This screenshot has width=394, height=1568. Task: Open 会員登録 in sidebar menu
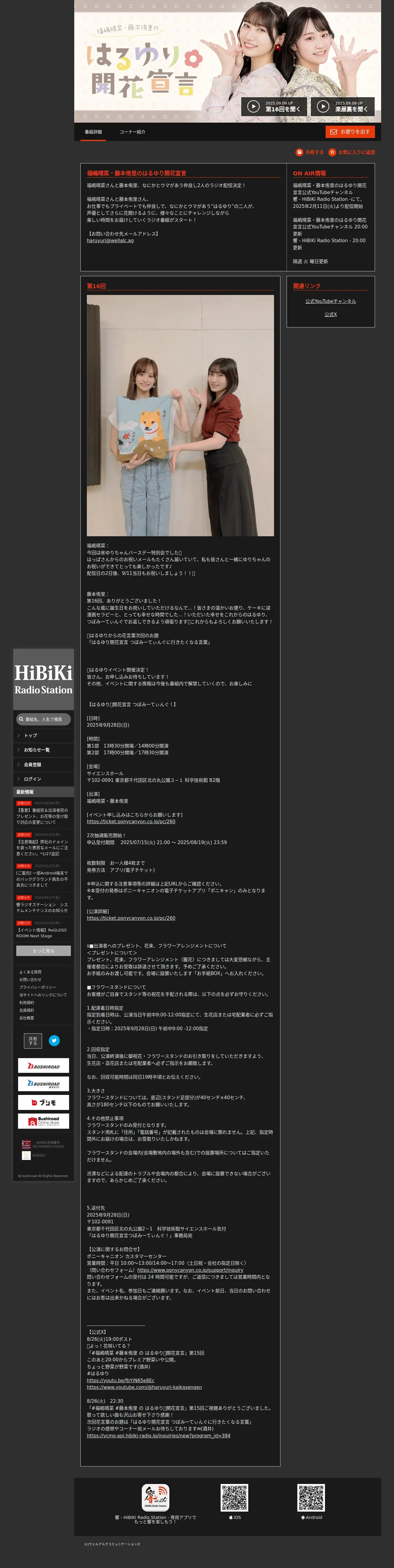pos(43,764)
